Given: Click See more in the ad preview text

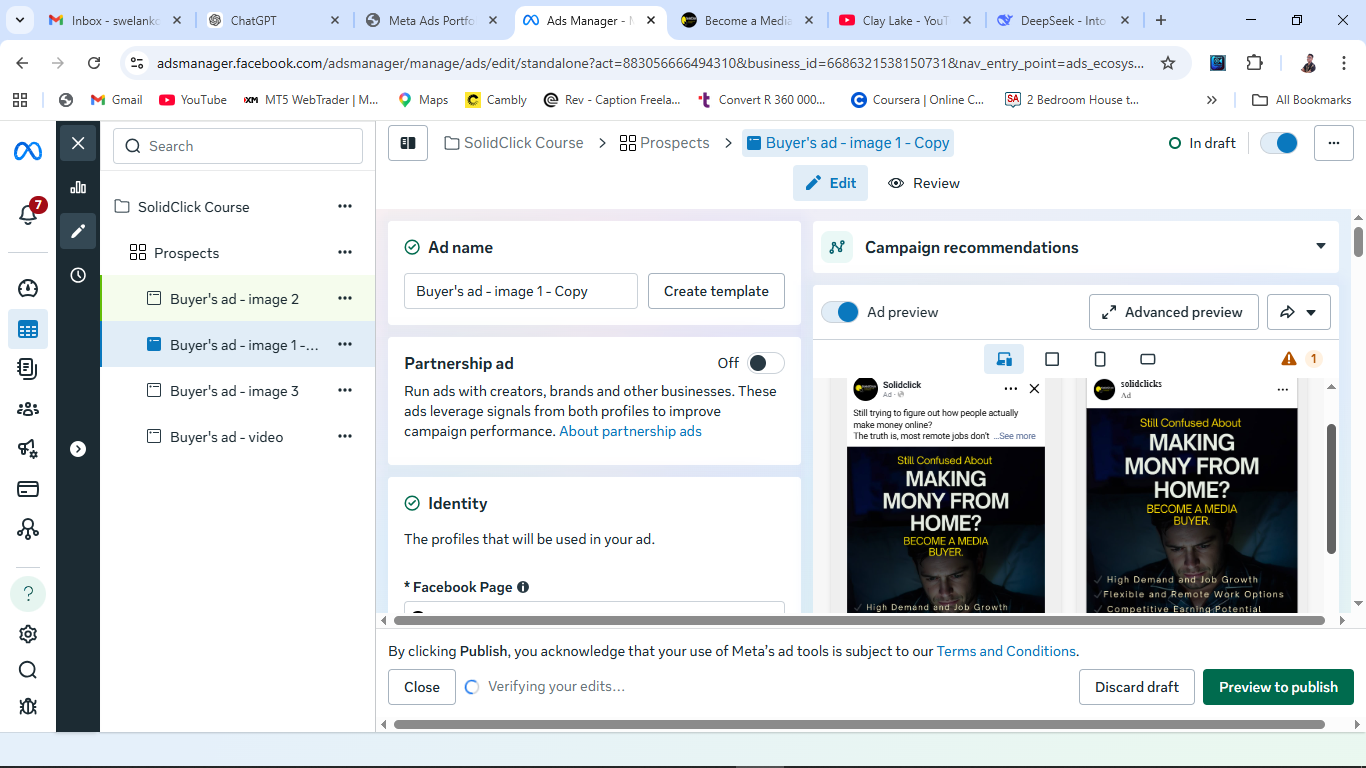Looking at the screenshot, I should (1016, 436).
